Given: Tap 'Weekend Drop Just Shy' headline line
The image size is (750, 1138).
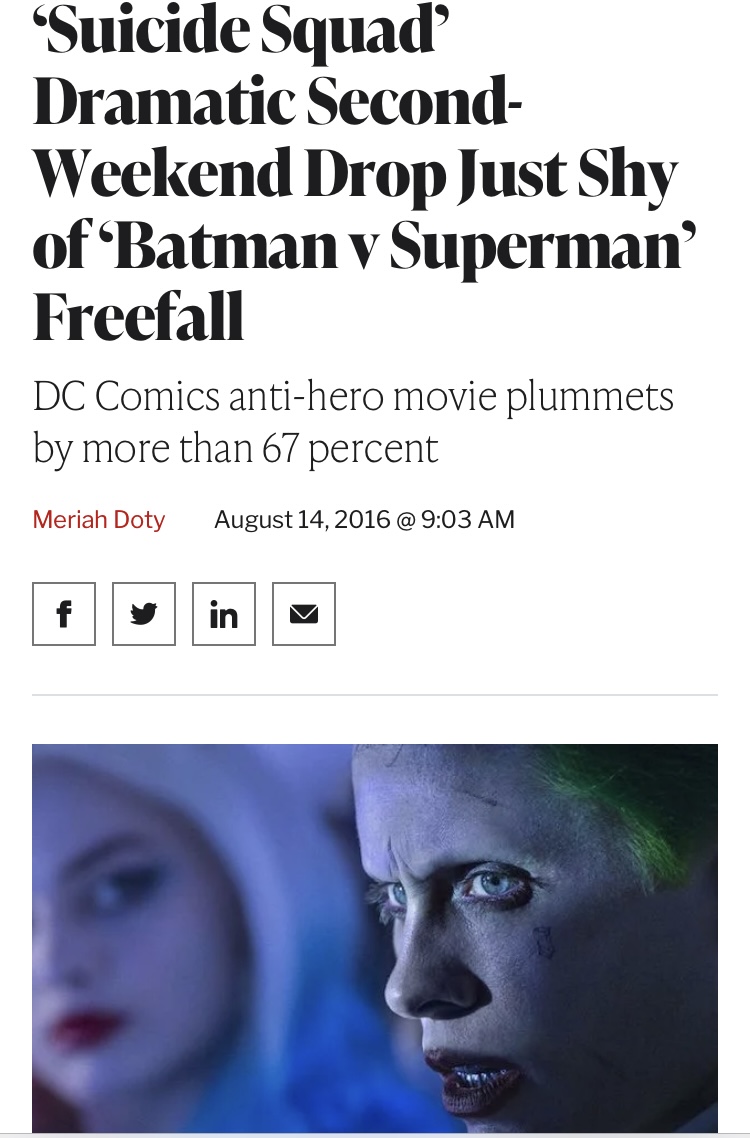Looking at the screenshot, I should point(355,176).
